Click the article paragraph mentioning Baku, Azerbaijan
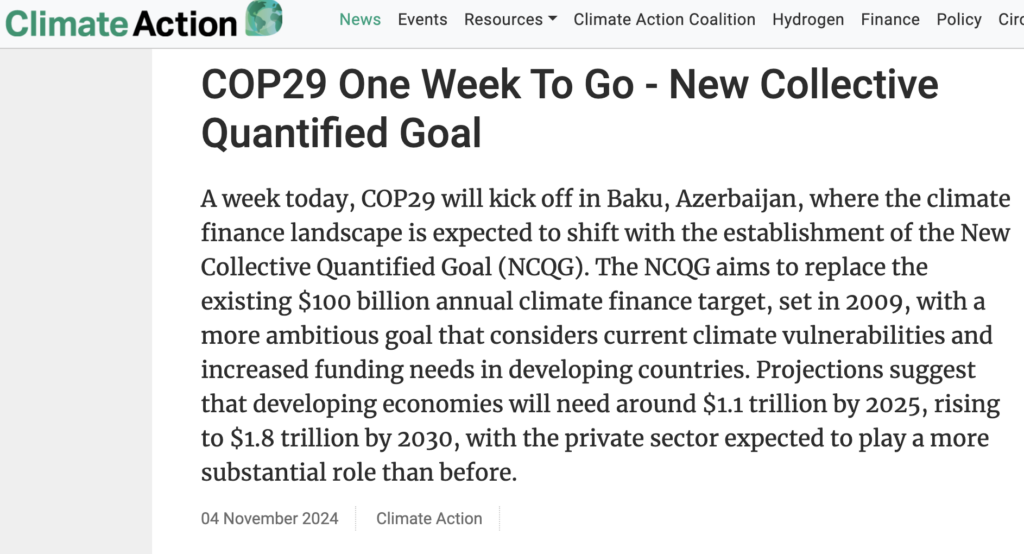Image resolution: width=1024 pixels, height=554 pixels. click(x=605, y=335)
